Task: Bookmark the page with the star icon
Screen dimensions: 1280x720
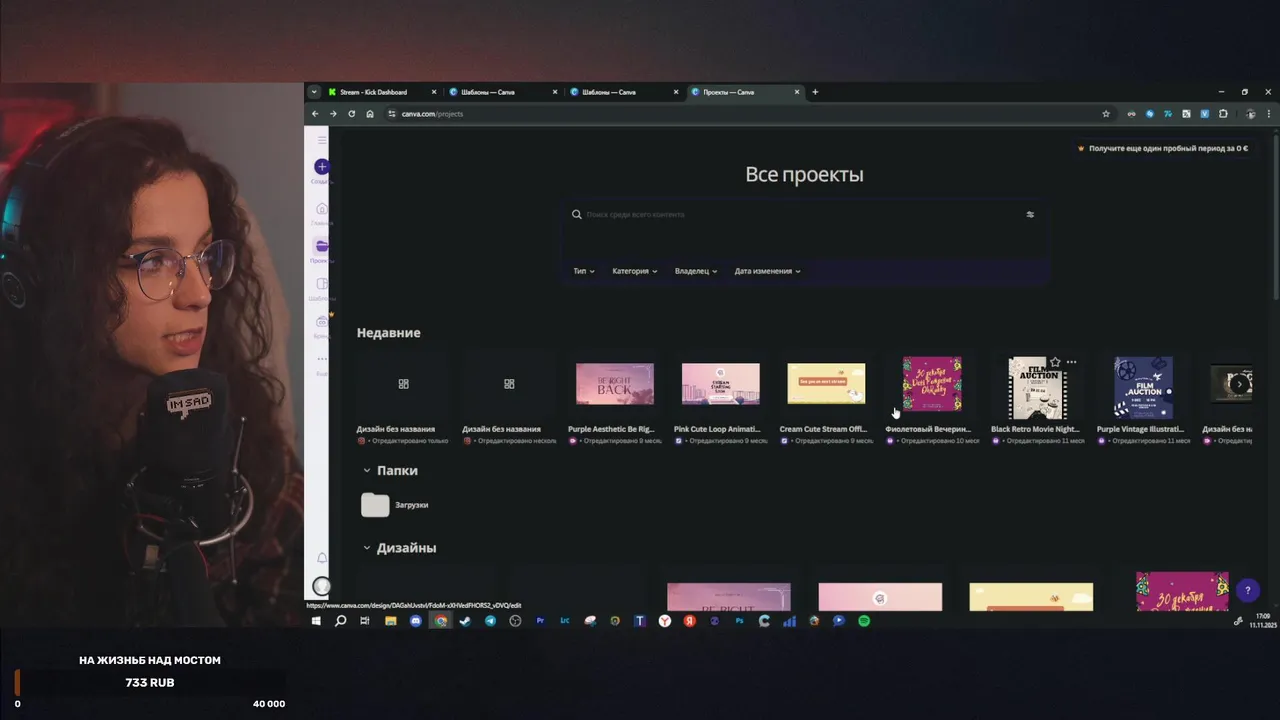Action: (x=1106, y=114)
